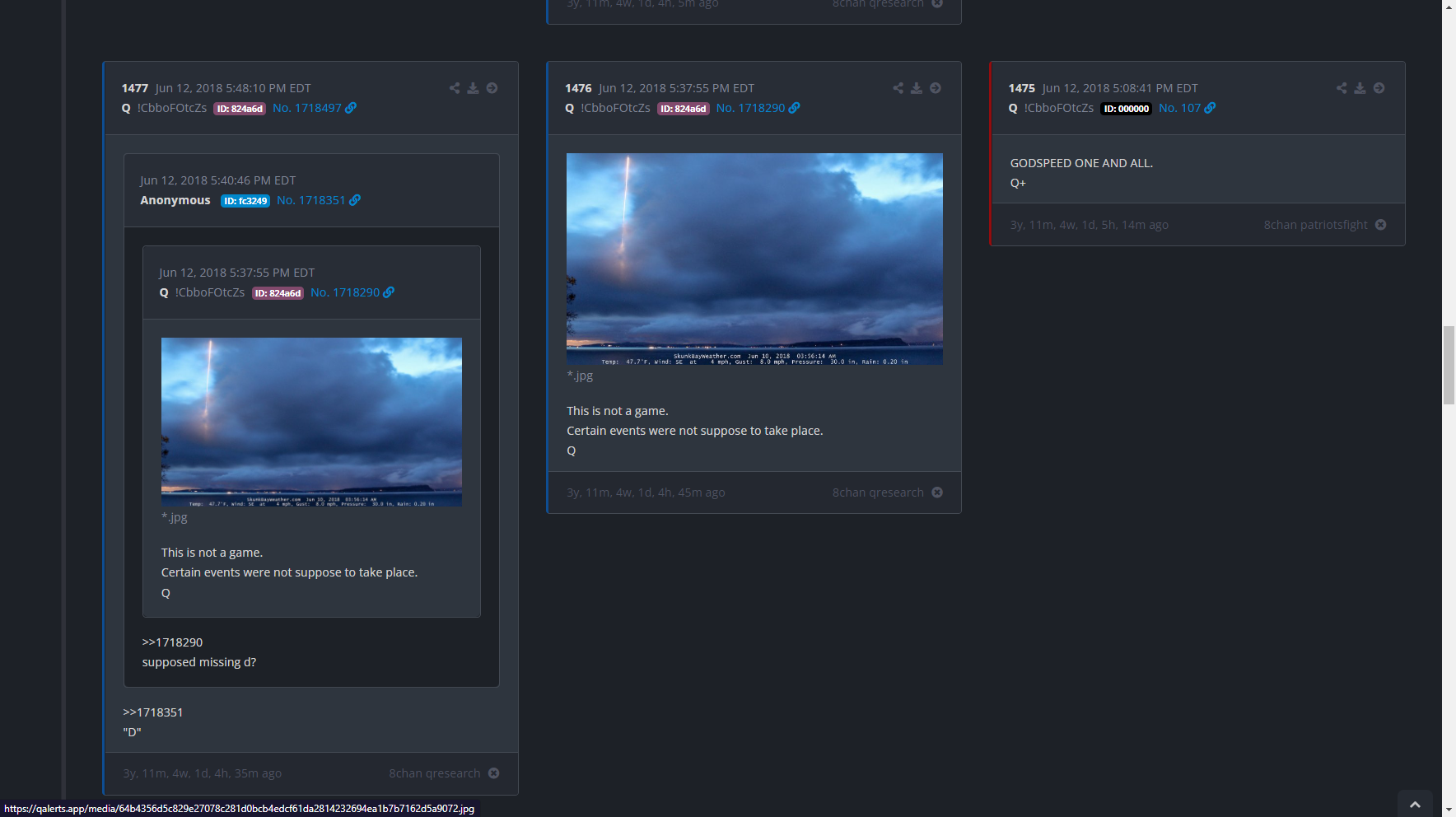Click page vertical scrollbar thumb
The image size is (1456, 817).
click(1449, 365)
